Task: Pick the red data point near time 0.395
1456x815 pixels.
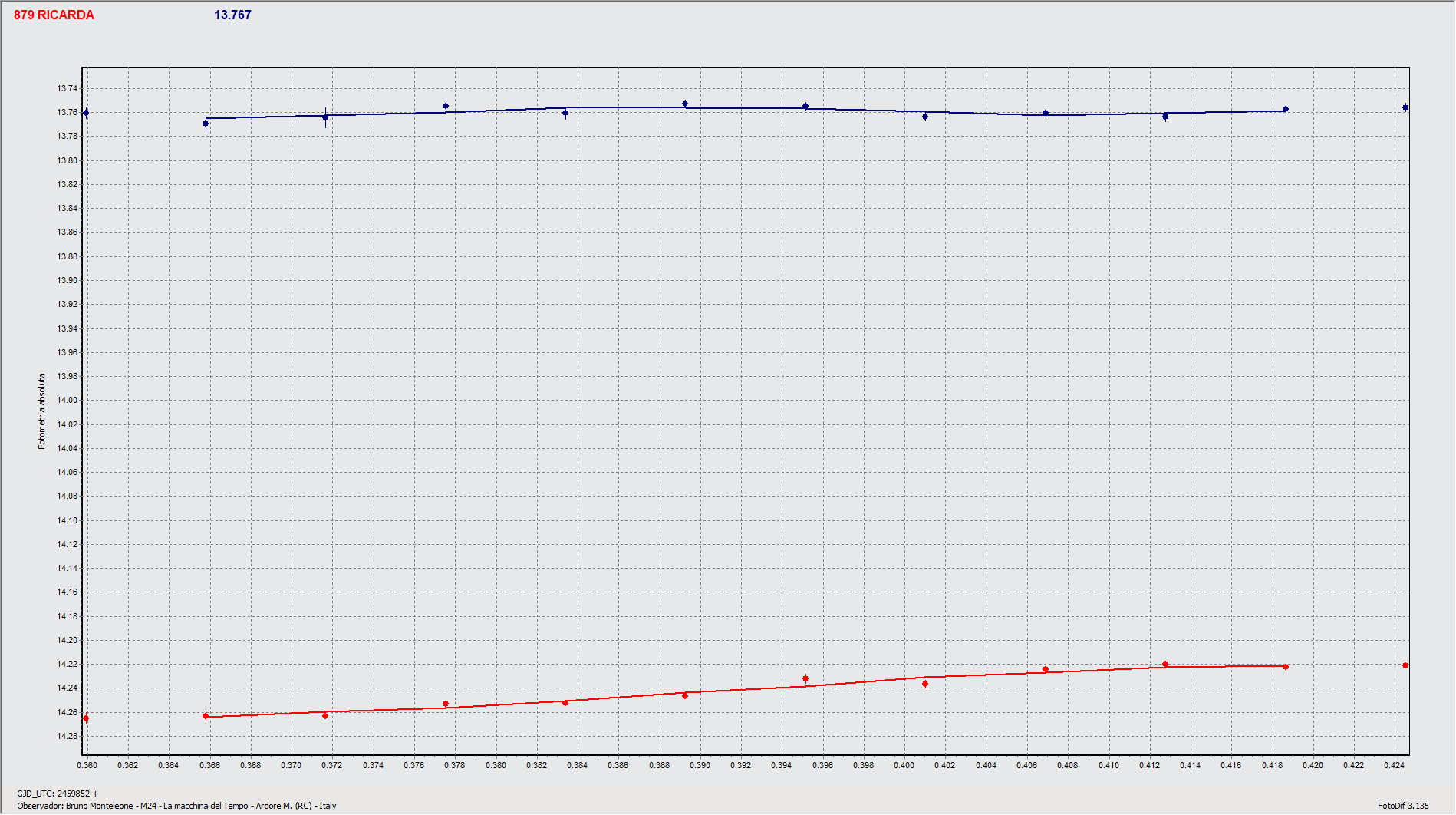Action: coord(805,678)
